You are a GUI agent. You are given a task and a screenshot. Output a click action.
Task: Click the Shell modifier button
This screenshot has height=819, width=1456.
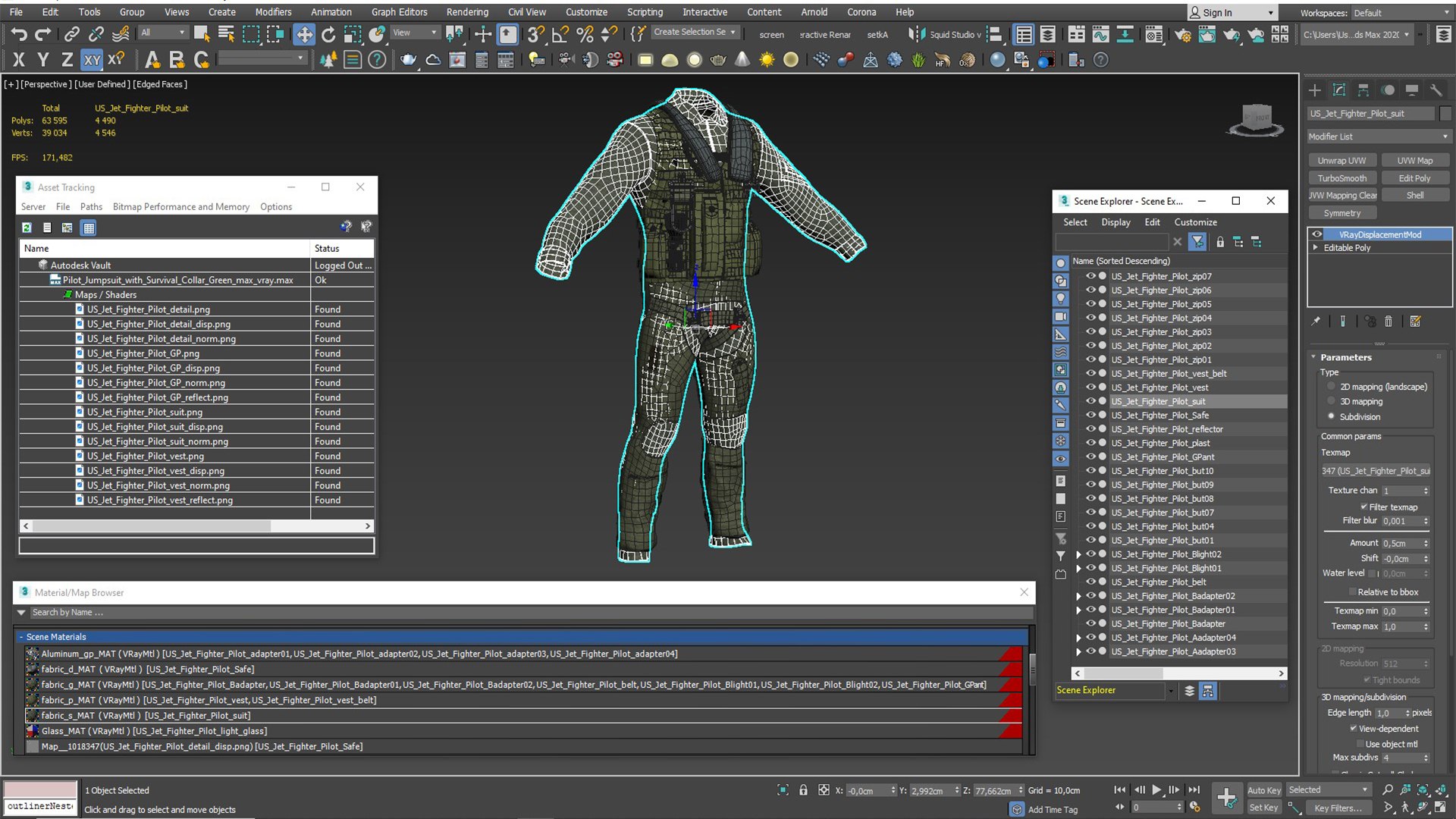[x=1414, y=195]
